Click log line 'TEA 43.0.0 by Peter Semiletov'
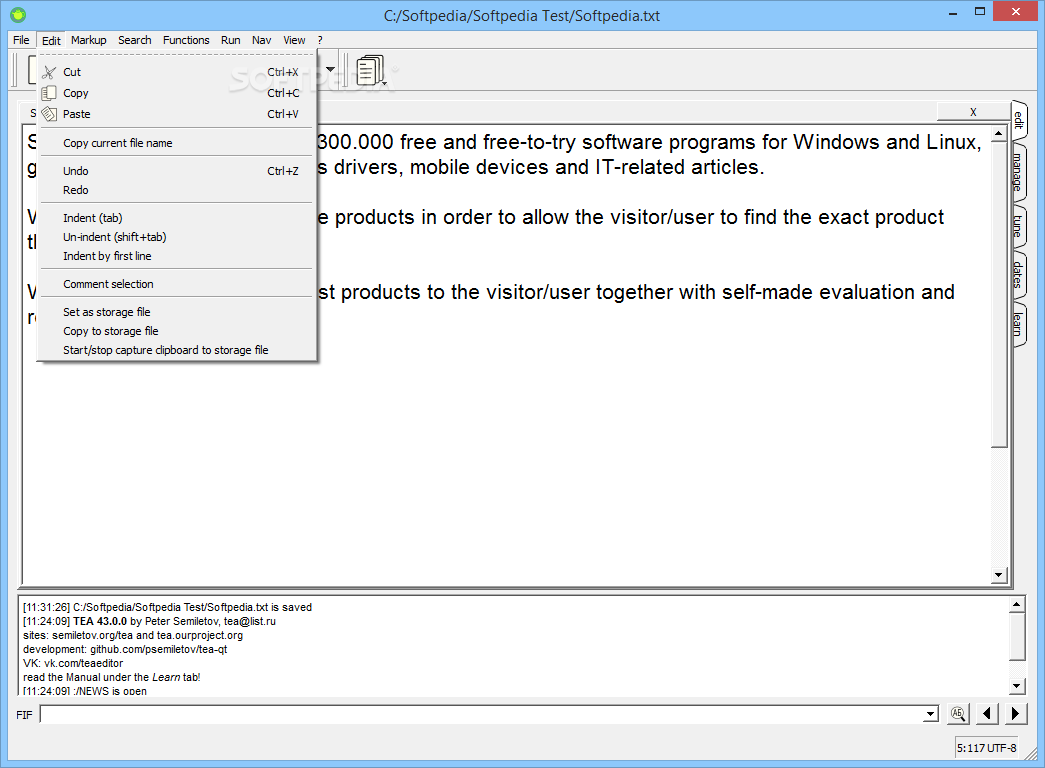The height and width of the screenshot is (768, 1045). (x=149, y=621)
